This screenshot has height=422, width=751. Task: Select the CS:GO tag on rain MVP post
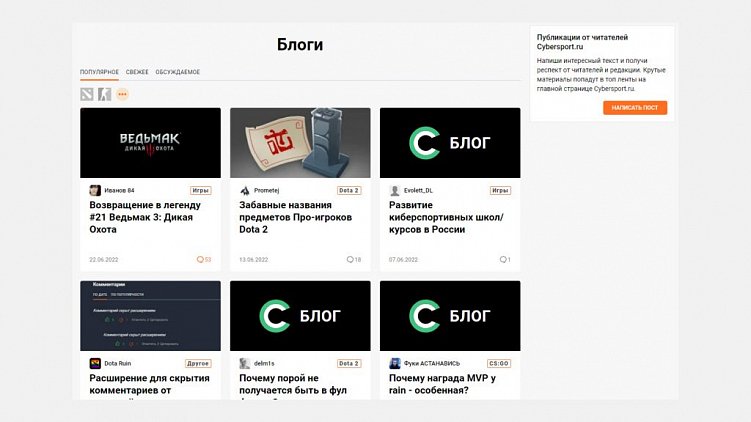[499, 364]
